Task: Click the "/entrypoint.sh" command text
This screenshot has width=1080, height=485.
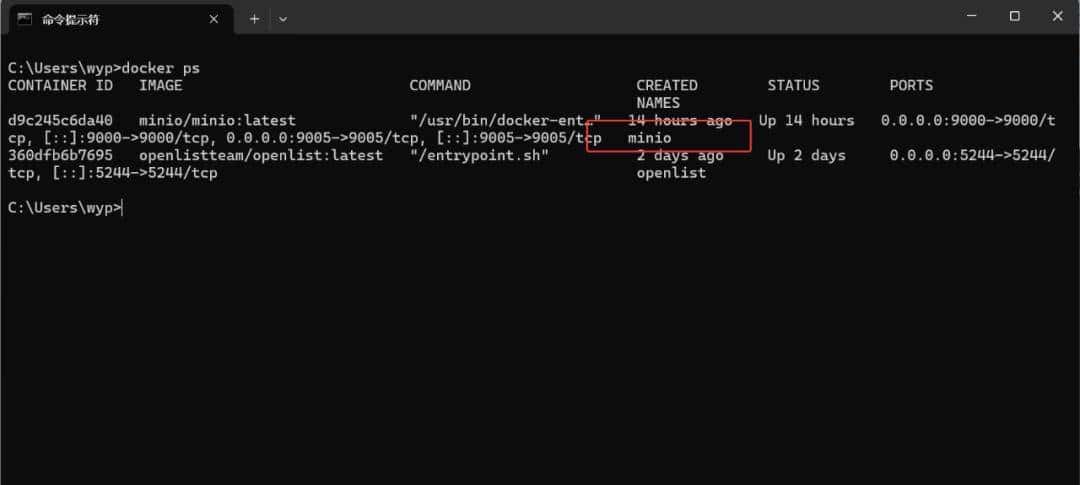Action: (x=479, y=156)
